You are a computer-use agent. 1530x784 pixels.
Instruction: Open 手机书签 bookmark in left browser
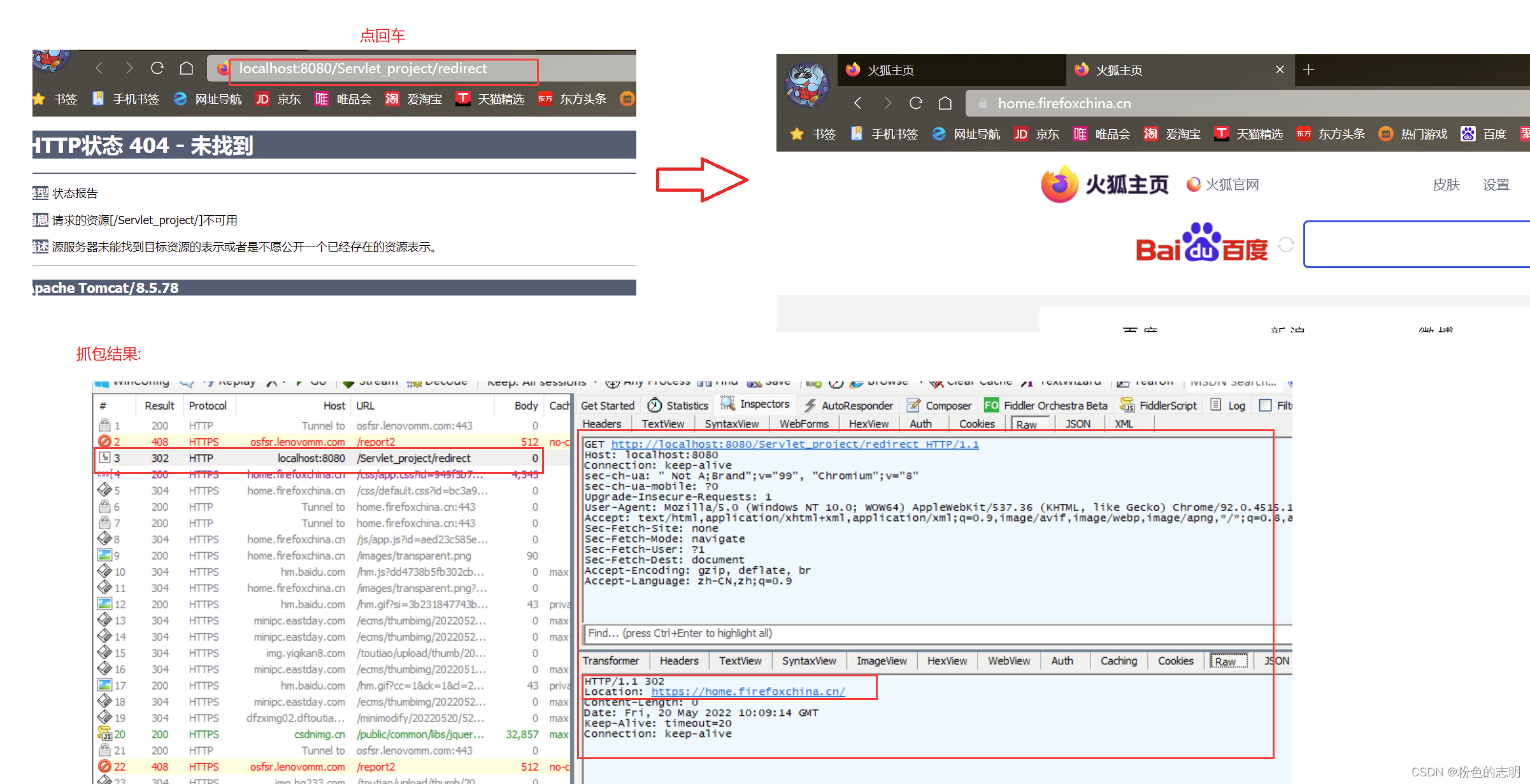(x=125, y=99)
